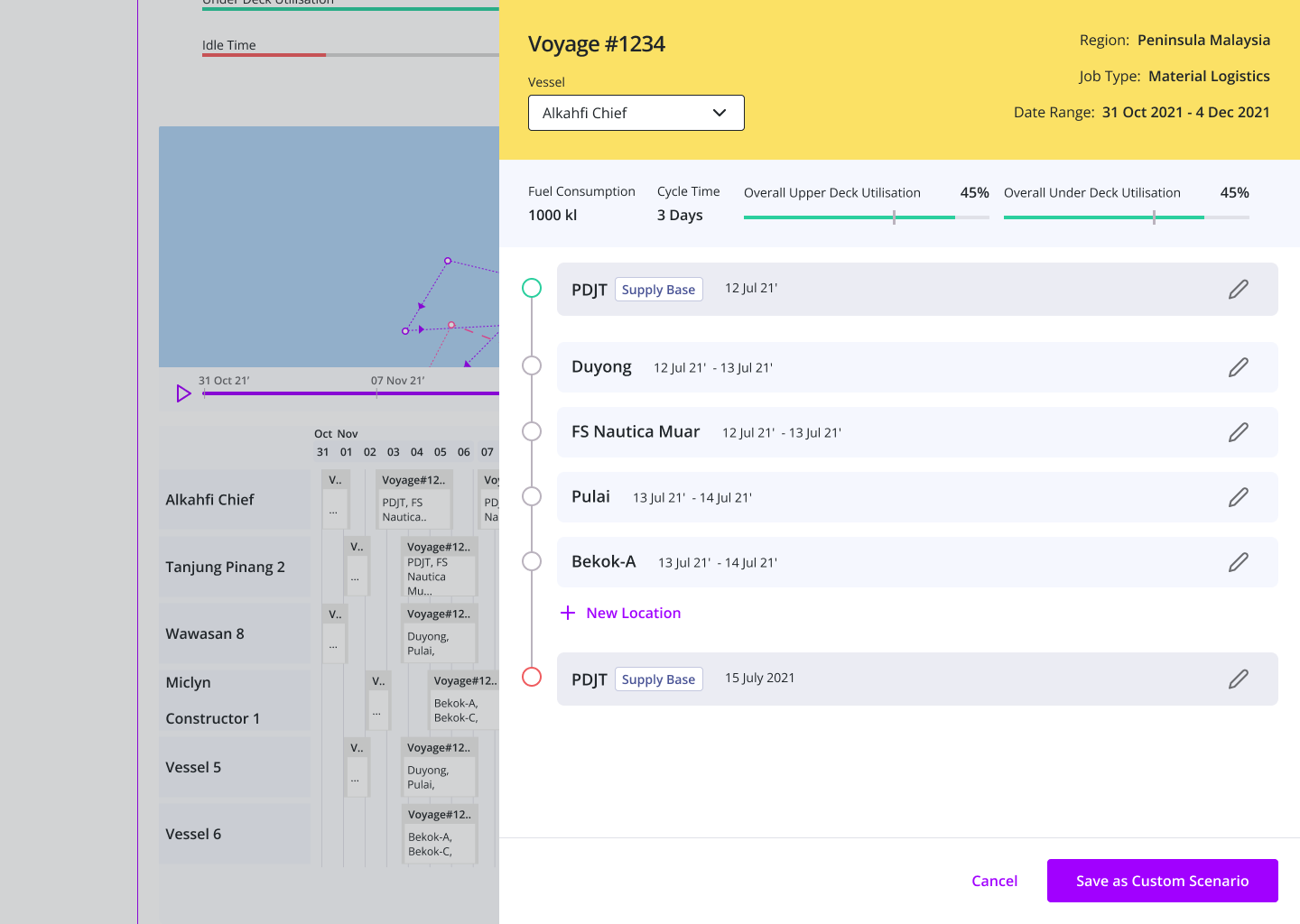Edit the Bekok-A location entry
Viewport: 1300px width, 924px height.
click(x=1238, y=562)
